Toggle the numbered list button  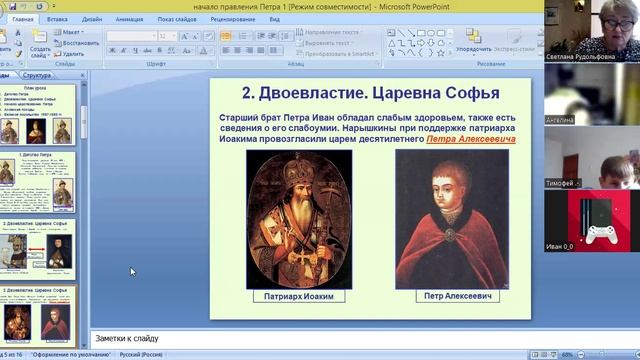[243, 36]
